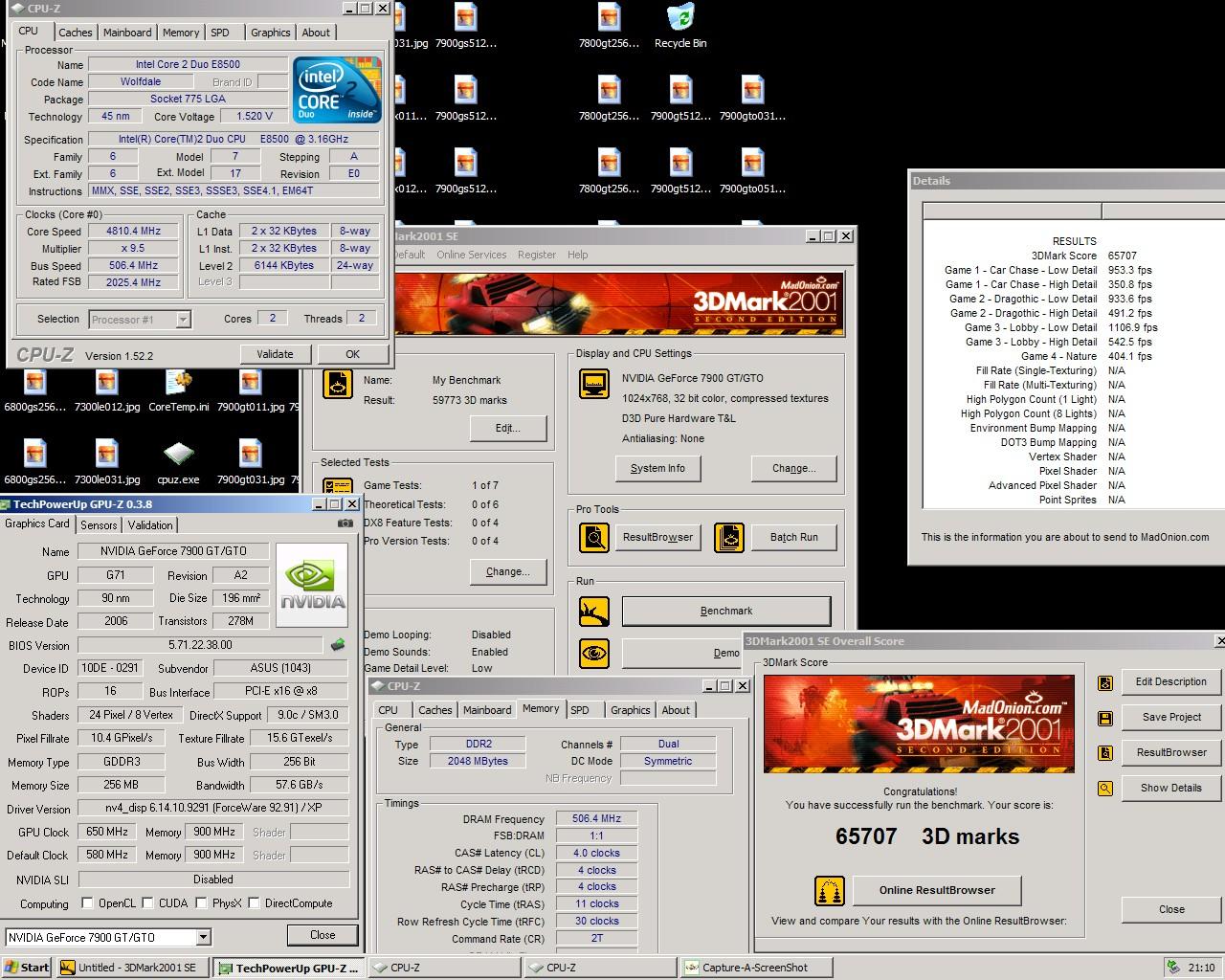The height and width of the screenshot is (980, 1225).
Task: Click the floppy icon beside Save Project
Action: click(1105, 719)
